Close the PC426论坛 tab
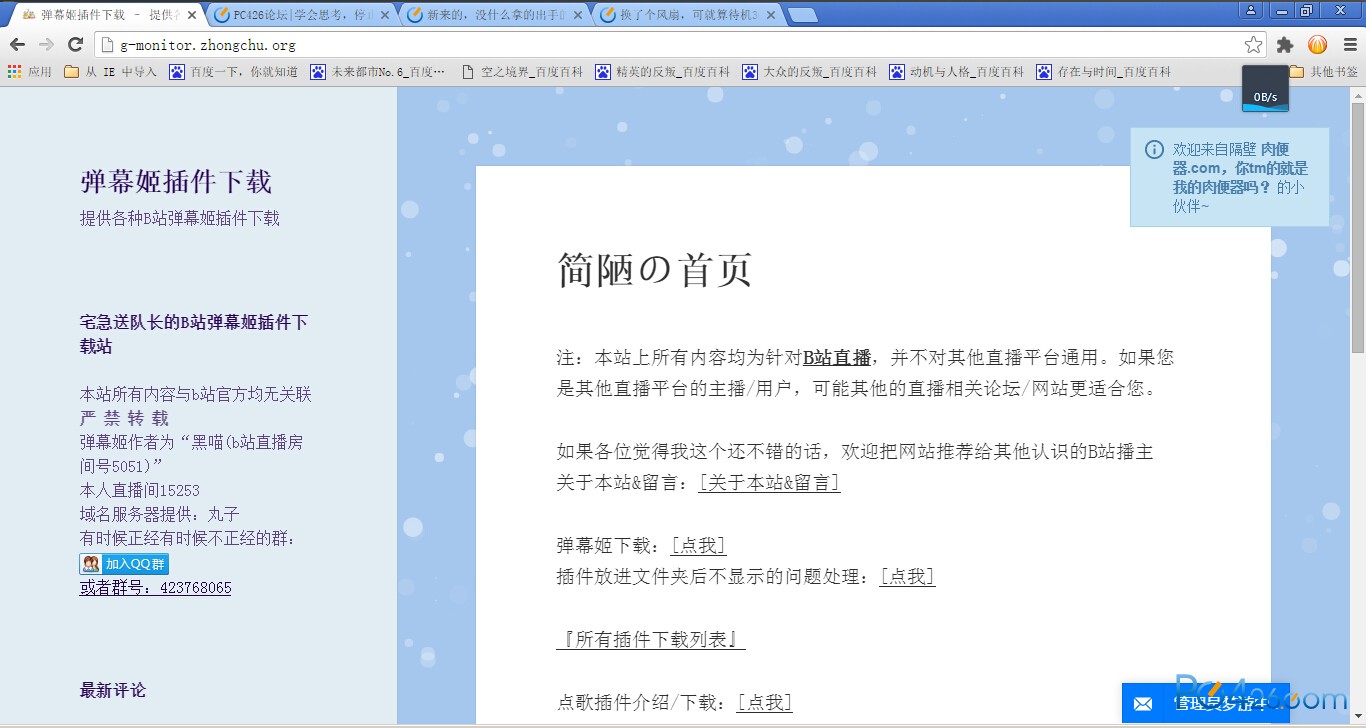Image resolution: width=1366 pixels, height=728 pixels. click(385, 15)
